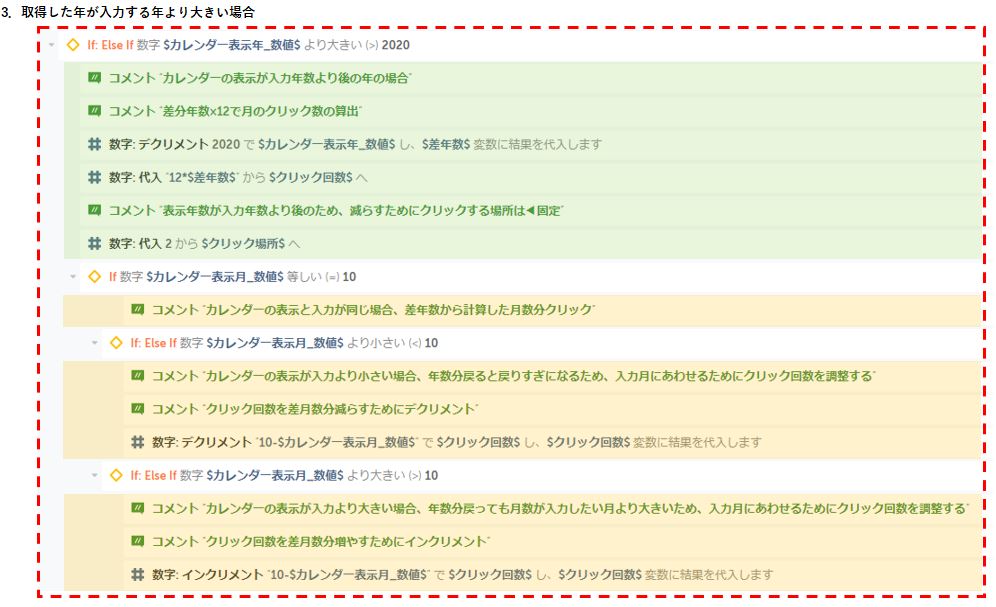Click comment icon of '差分年数x12で月のクリック数の算出'
This screenshot has width=996, height=607.
(94, 110)
